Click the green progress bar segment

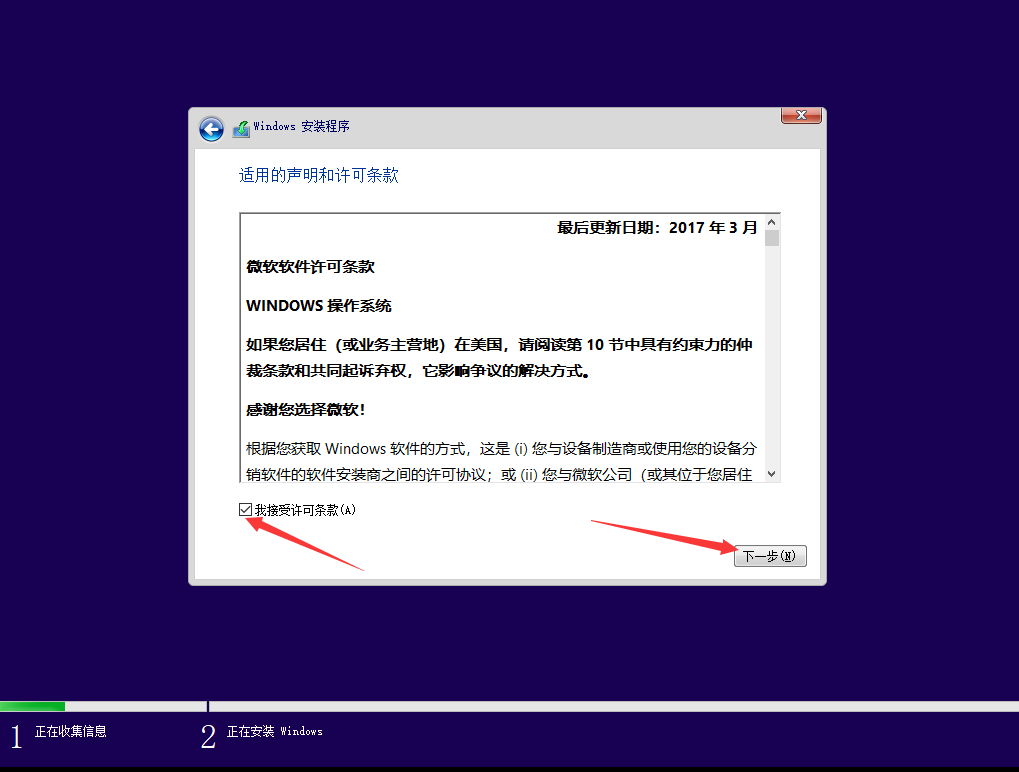33,705
